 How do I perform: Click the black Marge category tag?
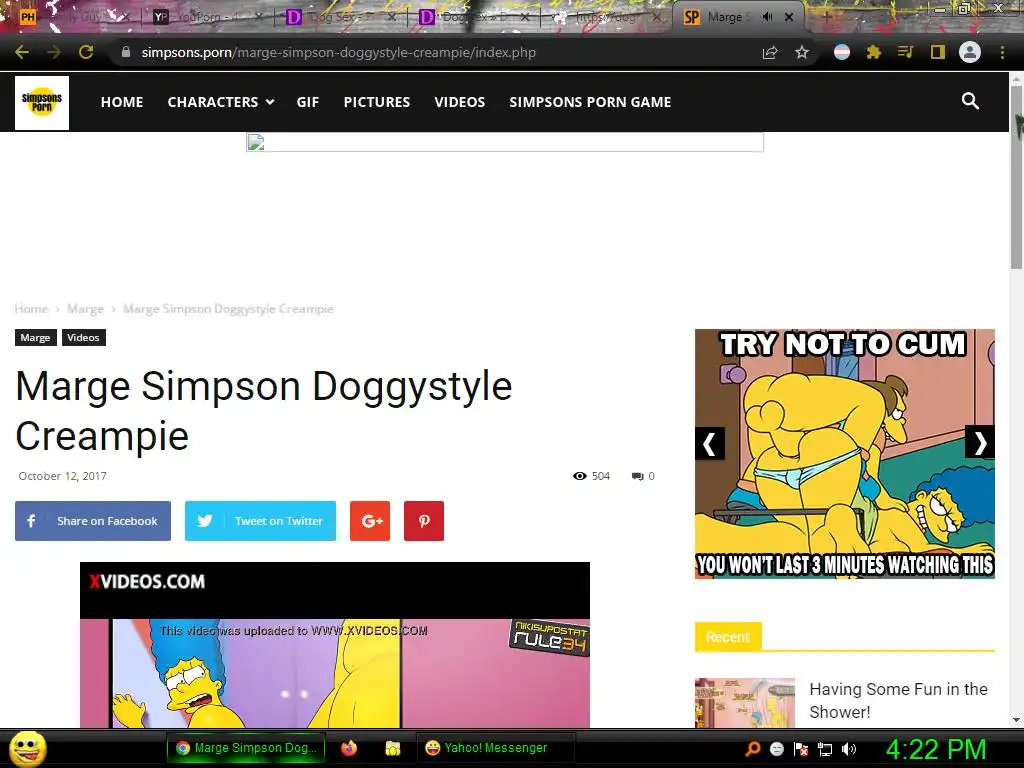pyautogui.click(x=35, y=338)
